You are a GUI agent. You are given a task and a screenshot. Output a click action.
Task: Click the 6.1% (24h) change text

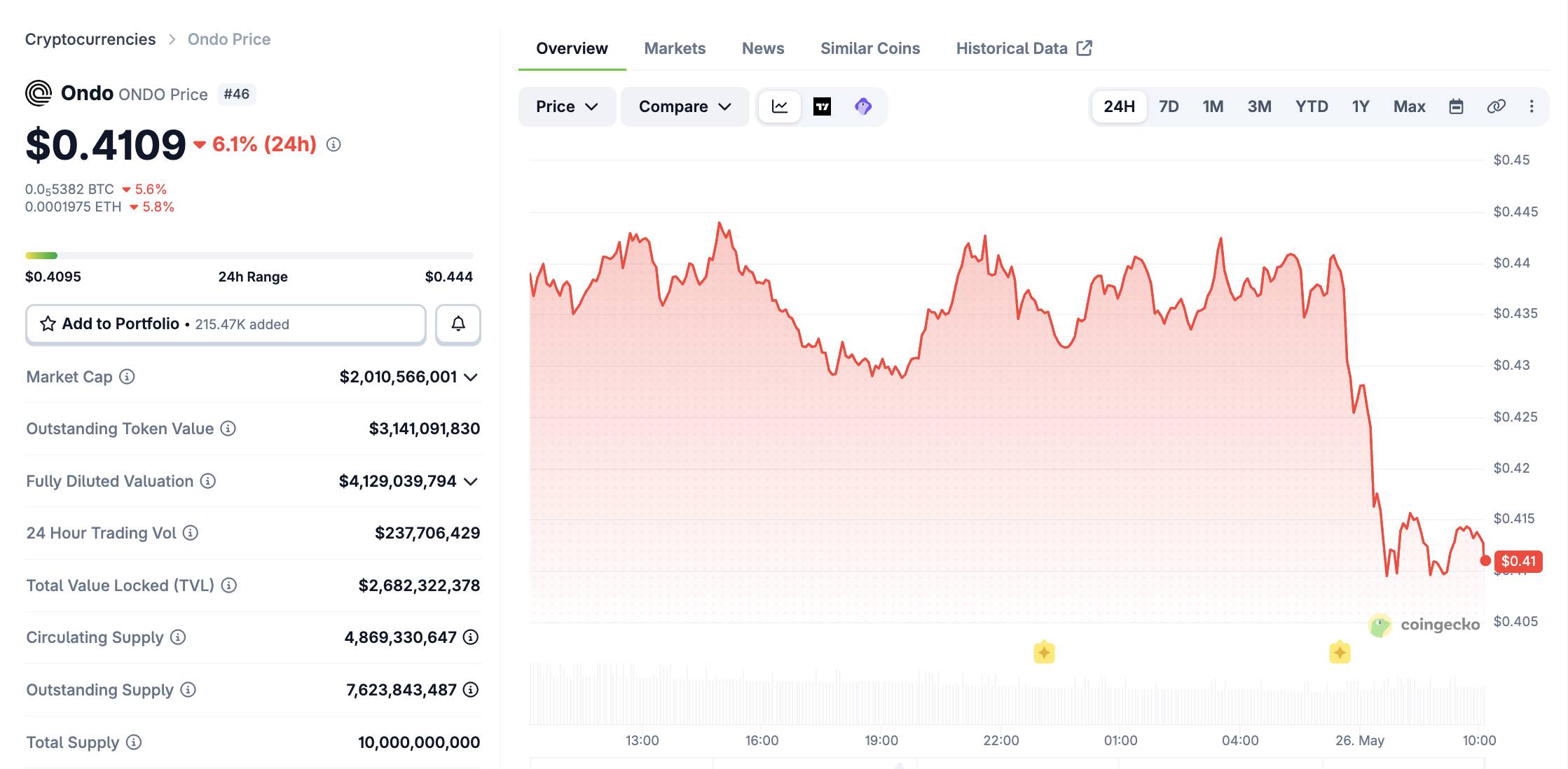tap(264, 144)
